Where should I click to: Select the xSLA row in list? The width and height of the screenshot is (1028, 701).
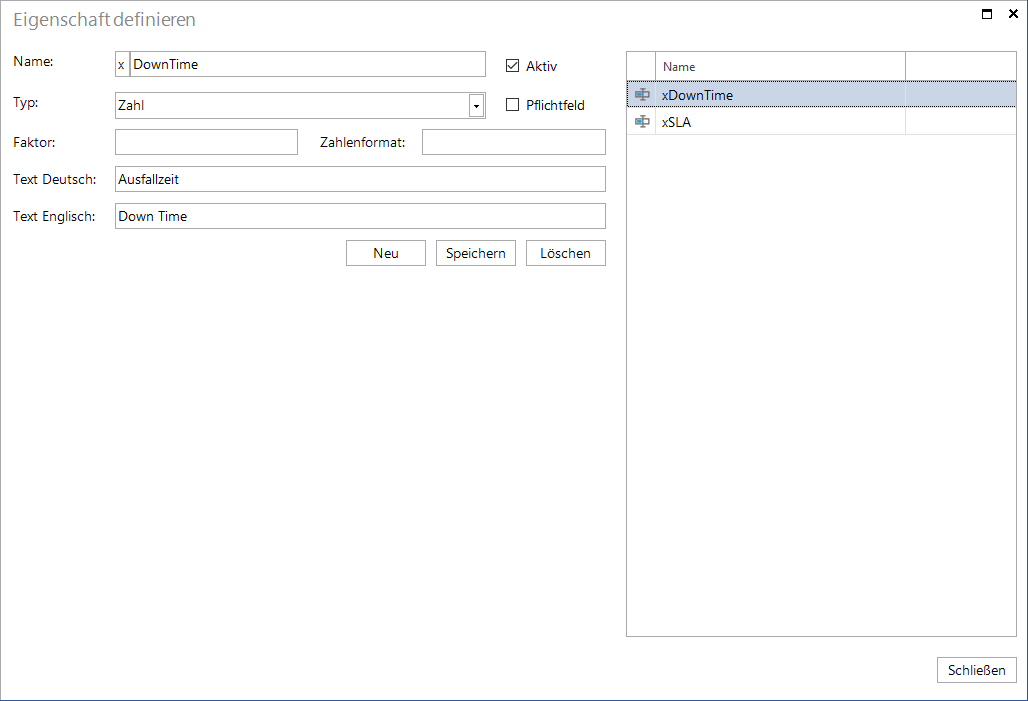pos(821,121)
